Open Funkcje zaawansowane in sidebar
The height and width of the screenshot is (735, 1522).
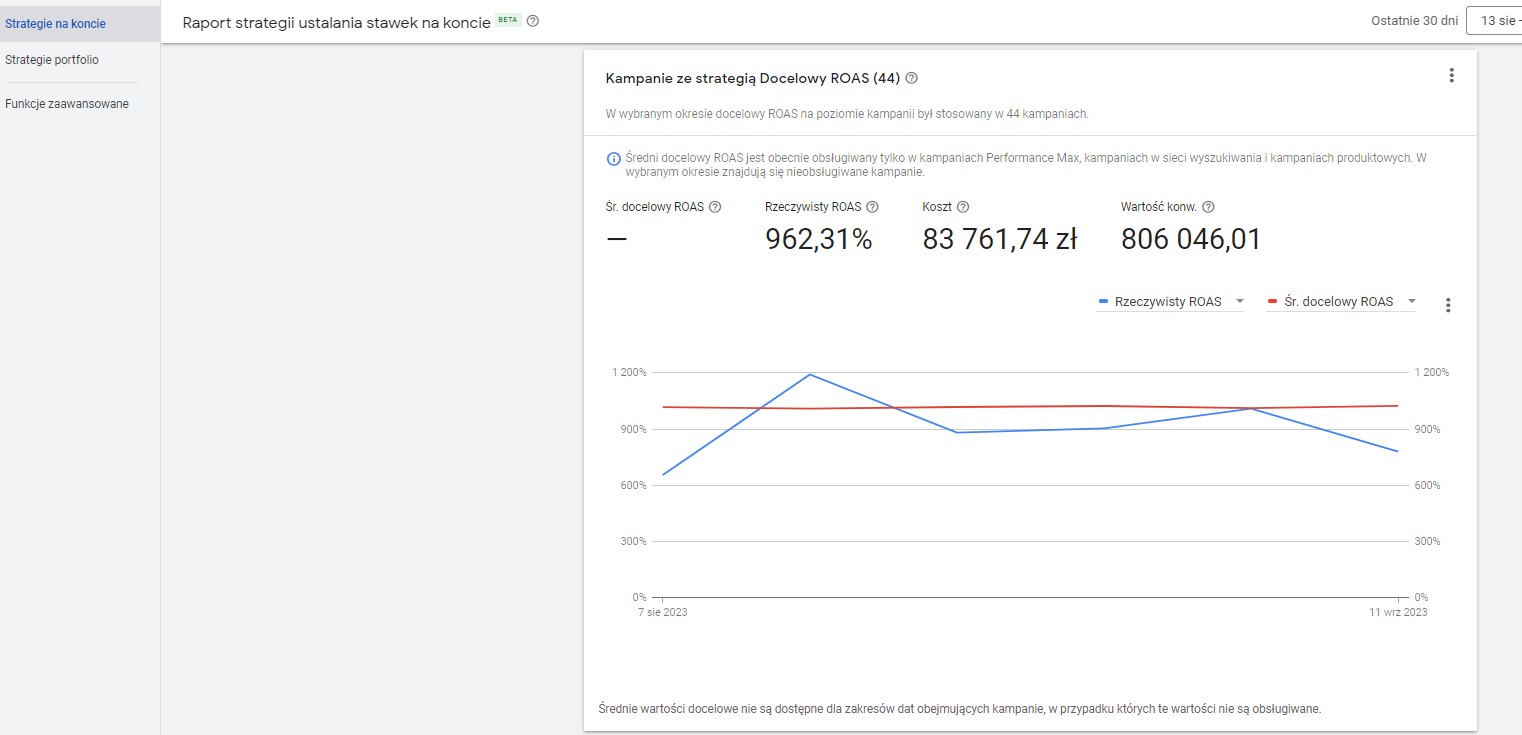point(67,104)
